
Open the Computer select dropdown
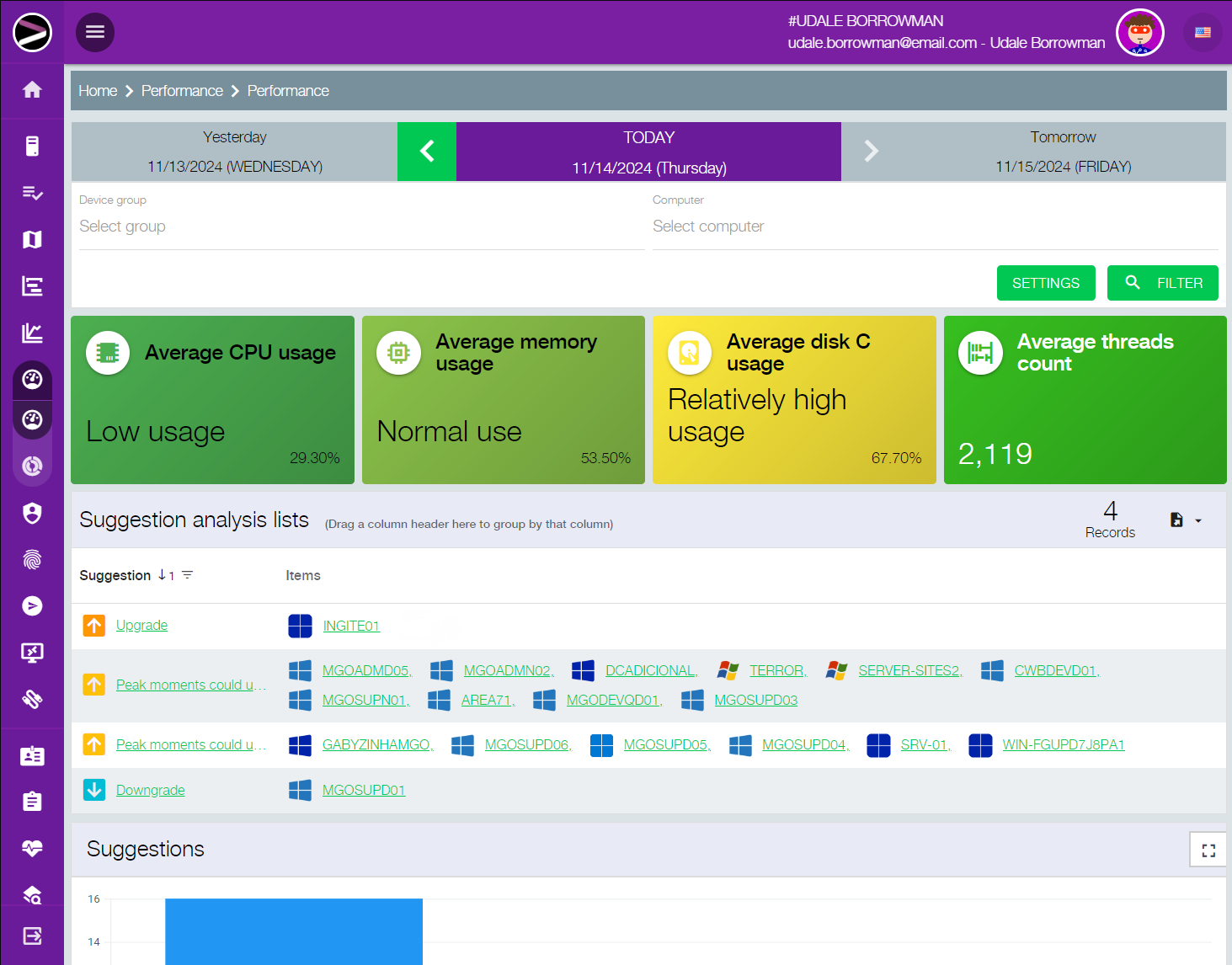[x=935, y=227]
